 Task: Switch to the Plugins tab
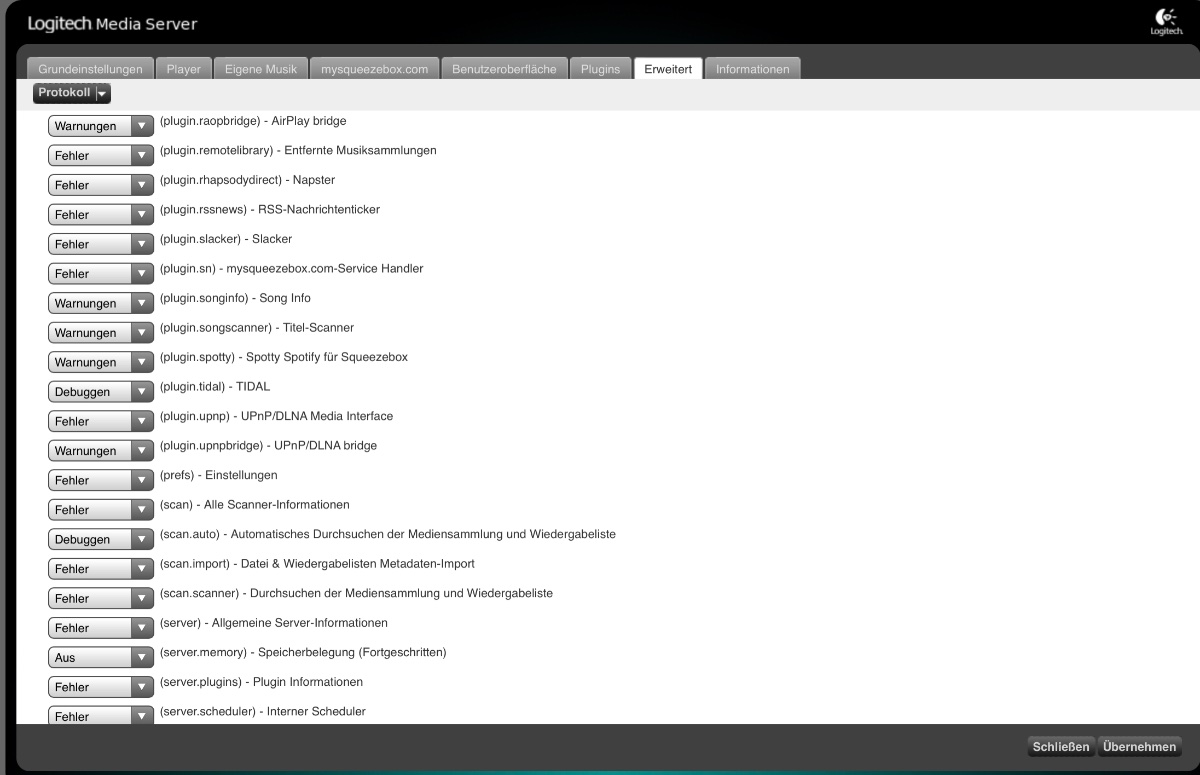[600, 69]
